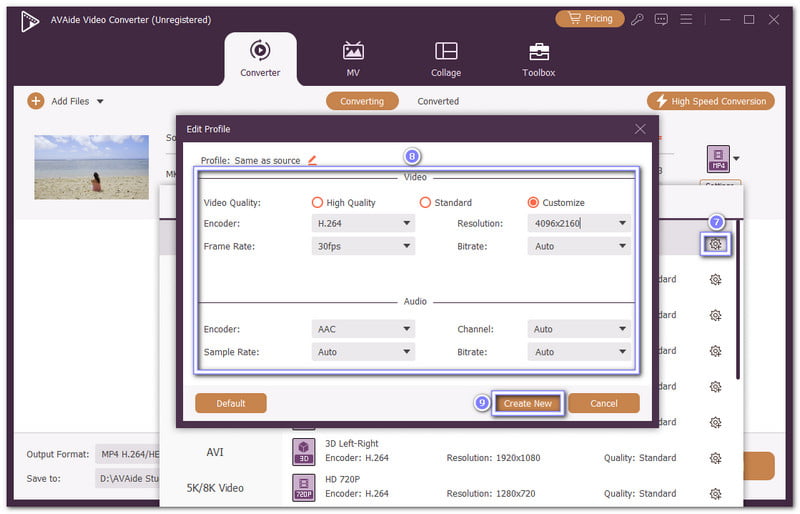Expand the Add Files dropdown arrow
The height and width of the screenshot is (514, 800).
pos(100,102)
